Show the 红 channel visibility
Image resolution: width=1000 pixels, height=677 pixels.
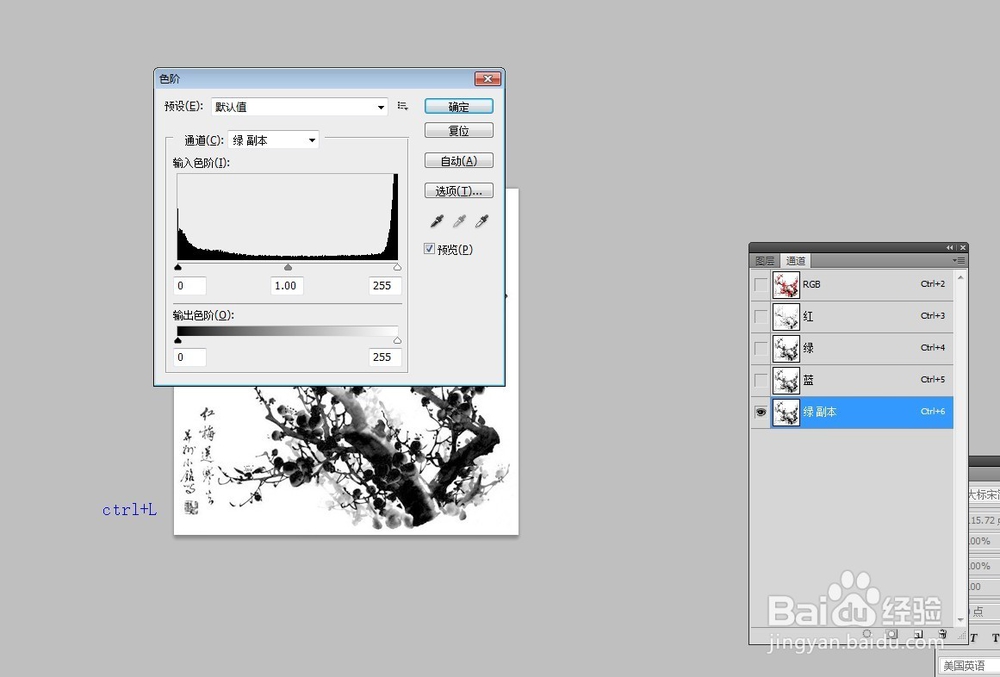[760, 316]
